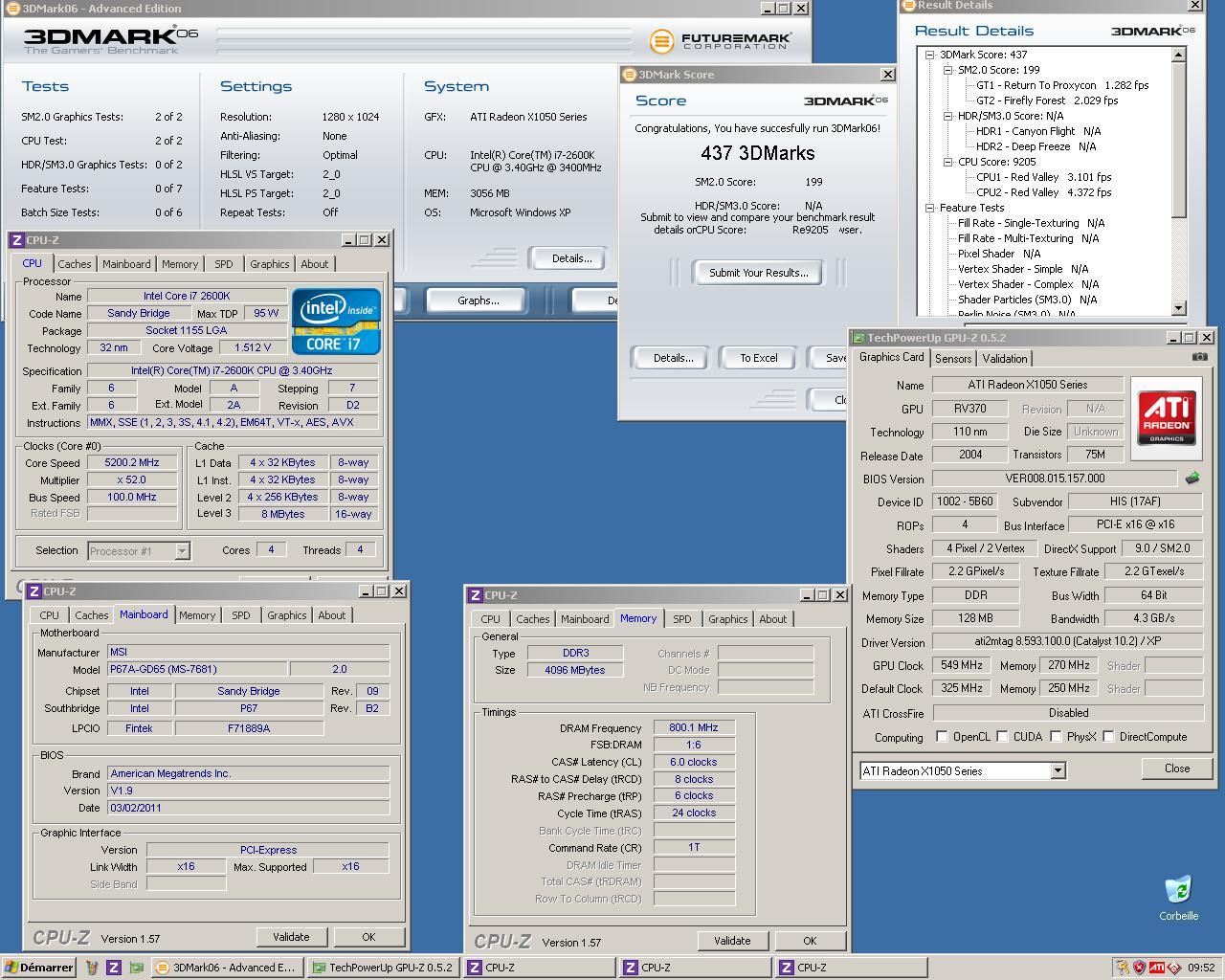This screenshot has height=980, width=1225.
Task: Click the taskbar clock showing 09:52
Action: [x=1201, y=968]
